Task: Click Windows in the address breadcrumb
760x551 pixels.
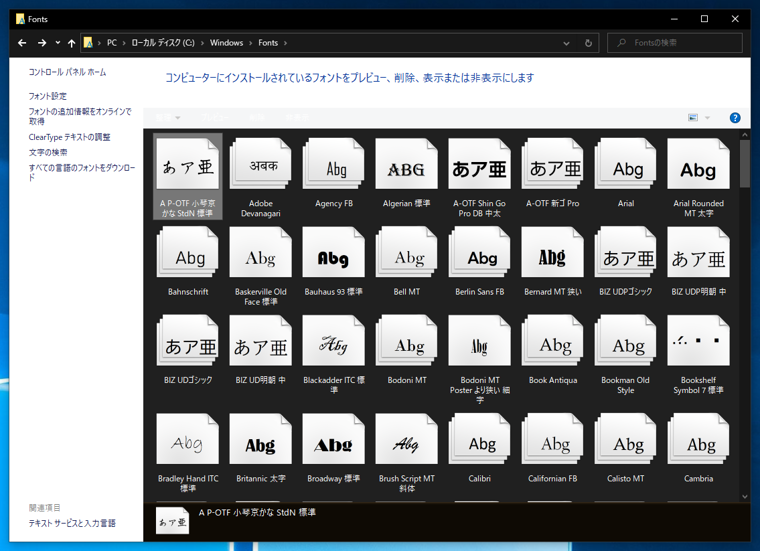Action: pos(226,43)
